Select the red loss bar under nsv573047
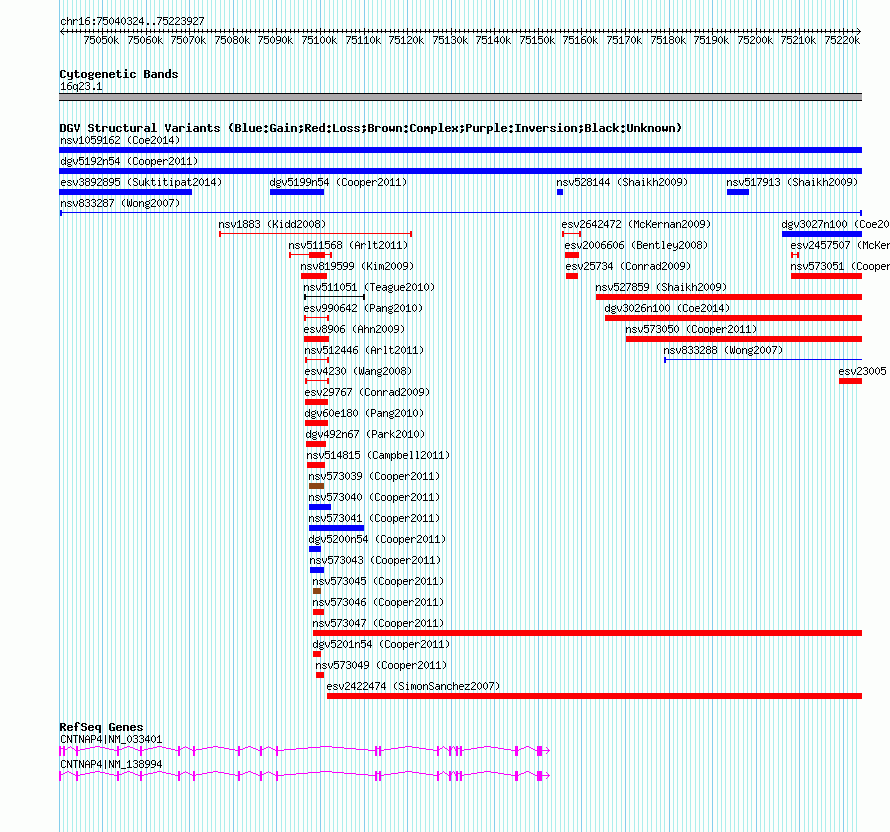Viewport: 890px width, 832px height. tap(587, 633)
